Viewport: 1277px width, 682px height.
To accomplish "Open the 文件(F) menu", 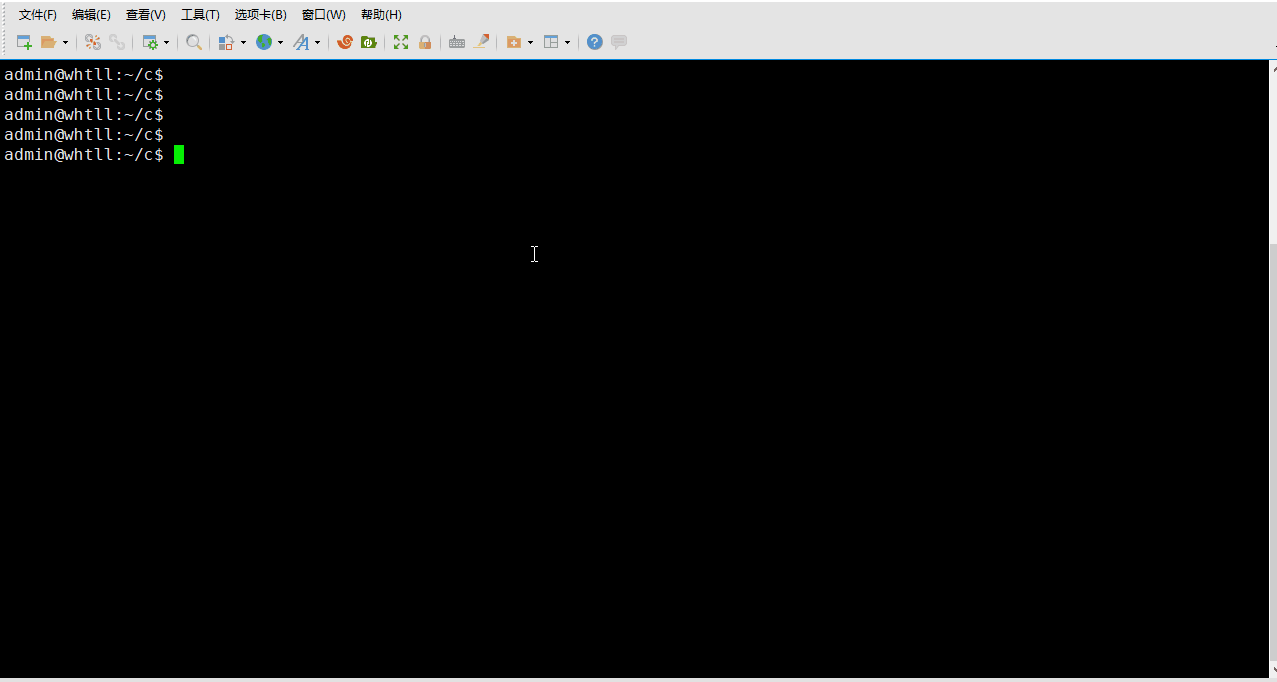I will (x=38, y=15).
